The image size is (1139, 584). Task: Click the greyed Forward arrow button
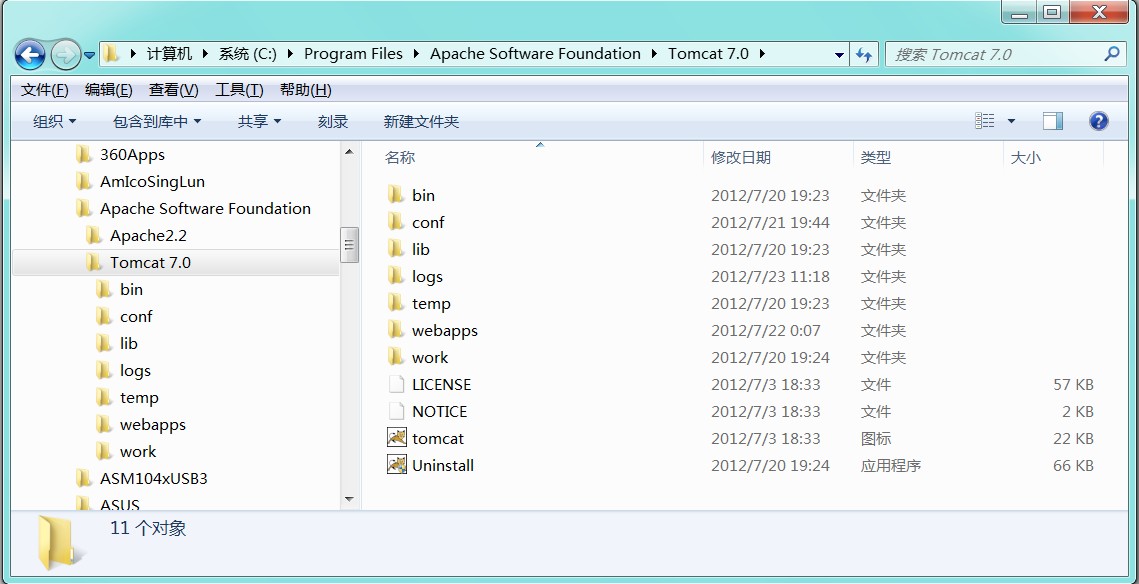65,54
